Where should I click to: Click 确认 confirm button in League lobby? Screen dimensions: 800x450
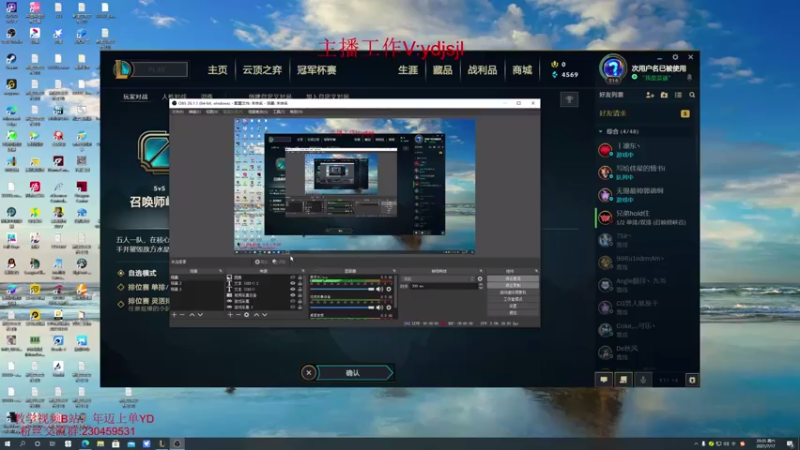click(355, 373)
